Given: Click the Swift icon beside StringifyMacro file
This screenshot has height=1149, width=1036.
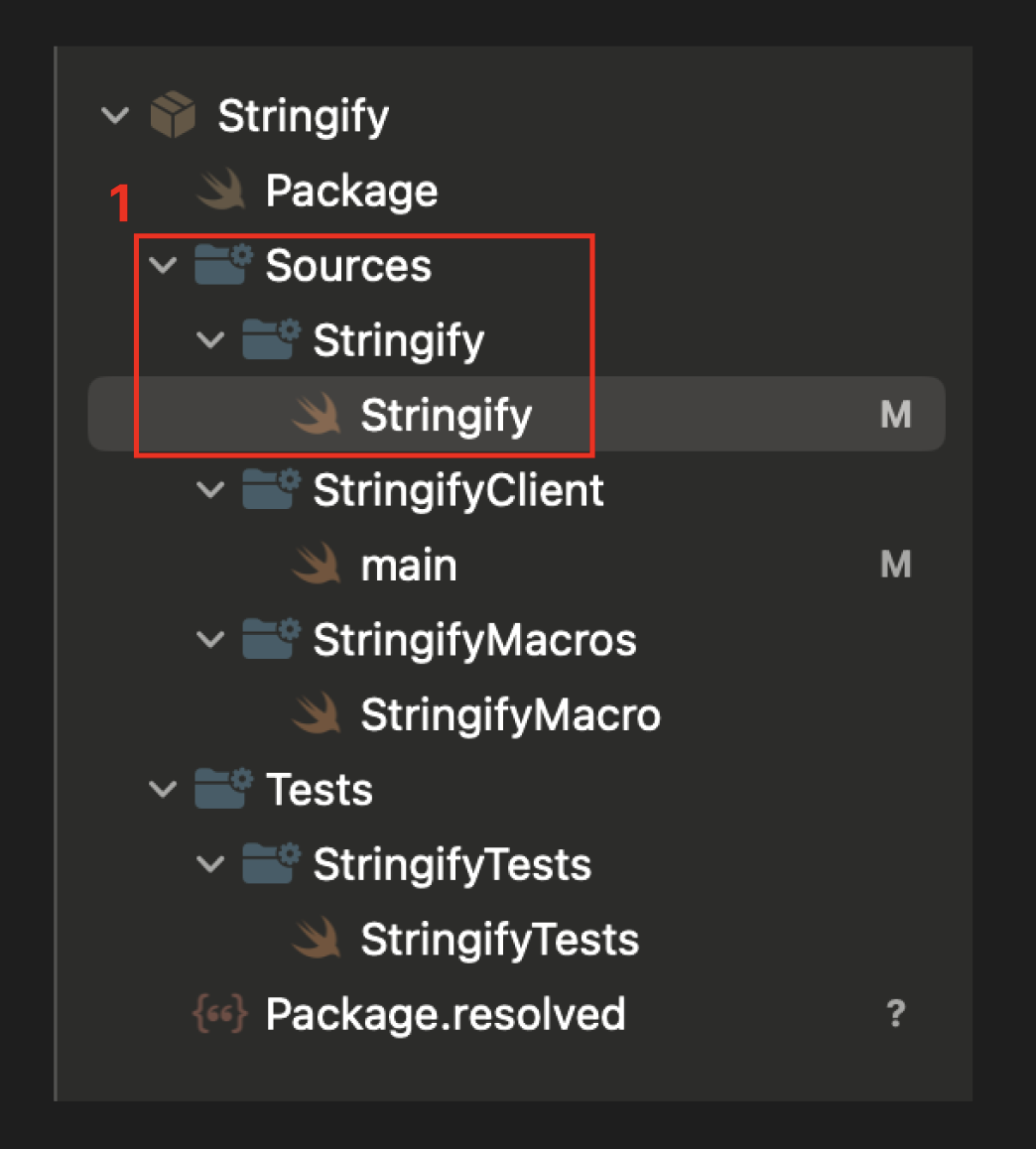Looking at the screenshot, I should [x=318, y=715].
